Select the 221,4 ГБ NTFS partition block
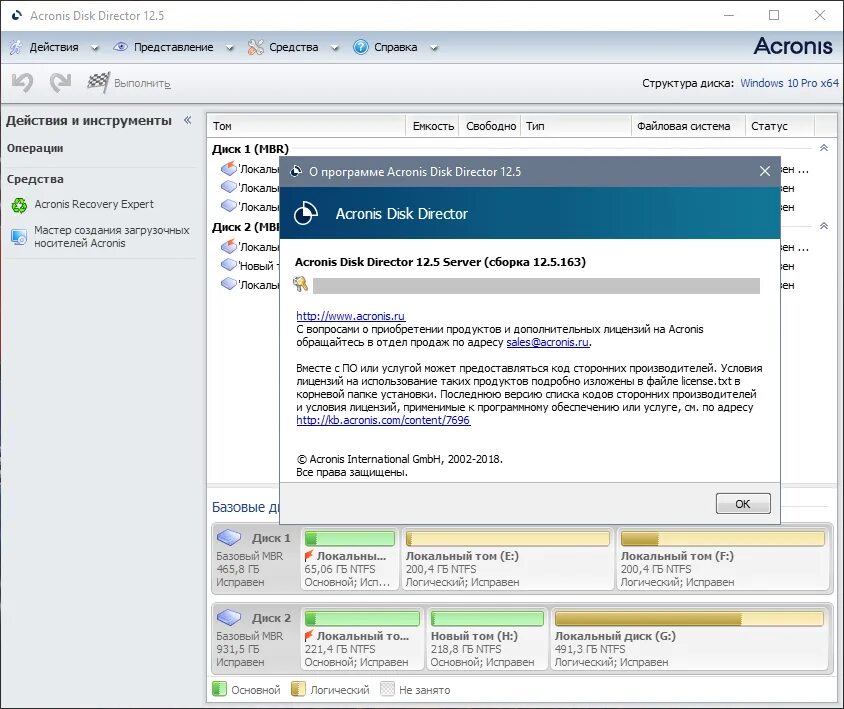 [362, 640]
